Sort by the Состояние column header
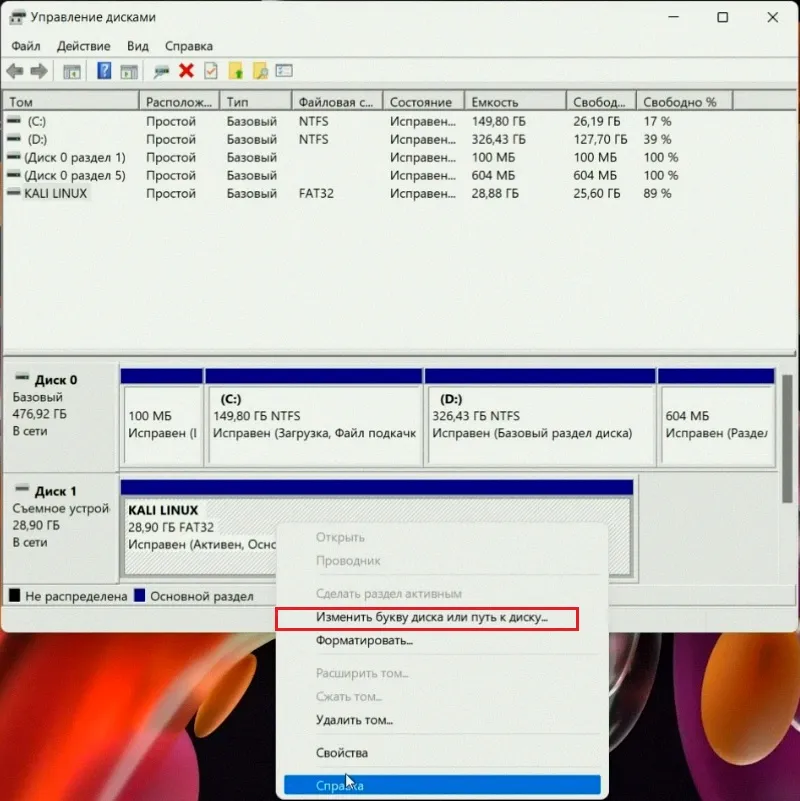 (x=423, y=102)
